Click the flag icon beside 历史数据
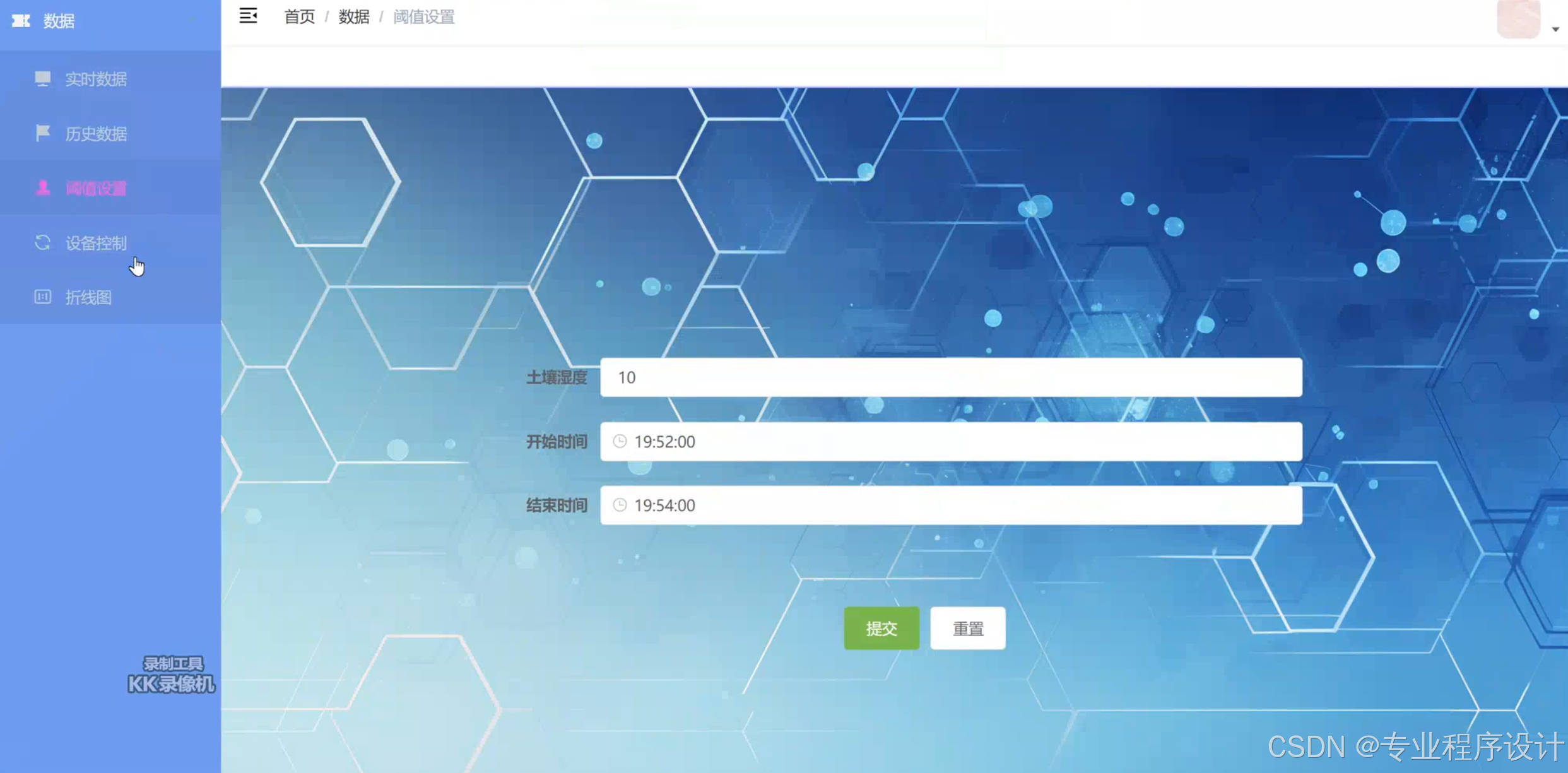 42,133
